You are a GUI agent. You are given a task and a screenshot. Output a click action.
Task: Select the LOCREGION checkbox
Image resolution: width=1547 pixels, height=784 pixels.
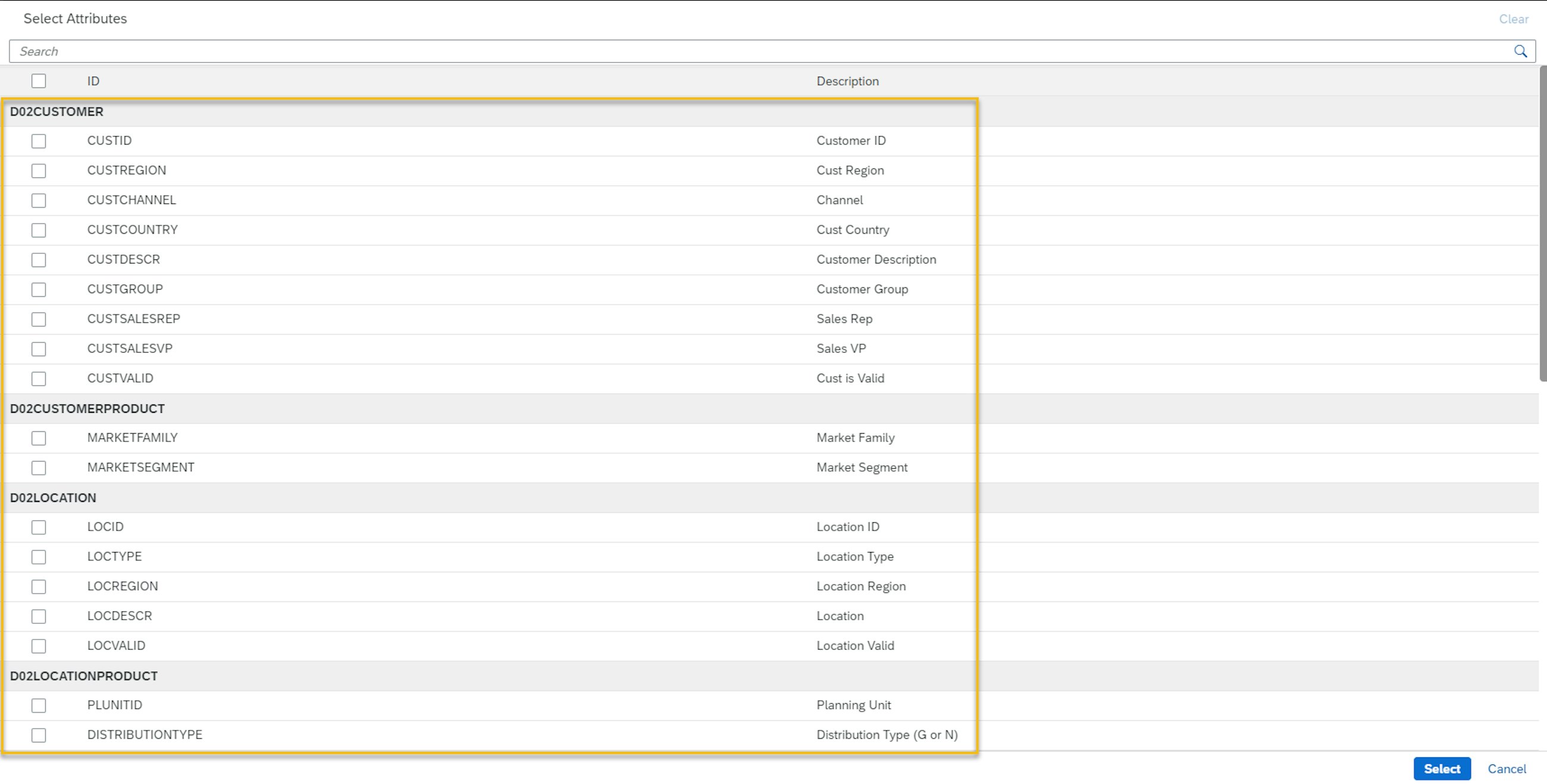click(39, 587)
